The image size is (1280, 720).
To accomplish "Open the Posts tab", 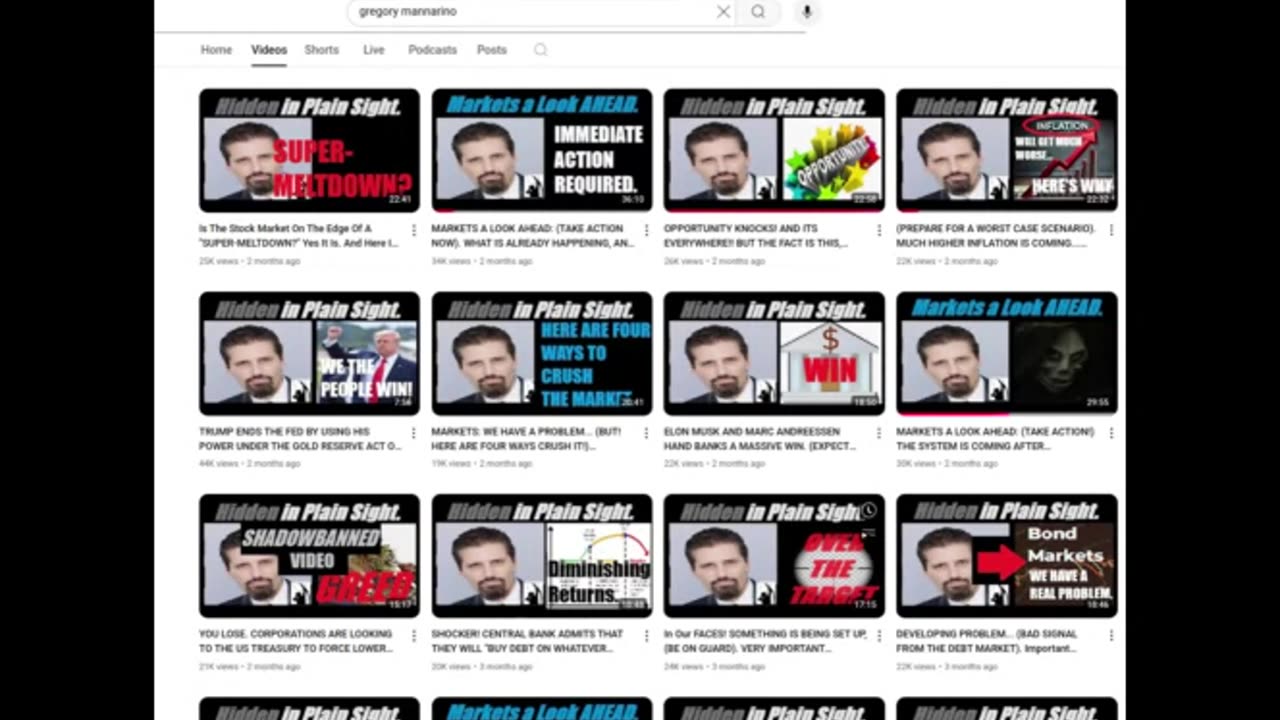I will pyautogui.click(x=492, y=50).
